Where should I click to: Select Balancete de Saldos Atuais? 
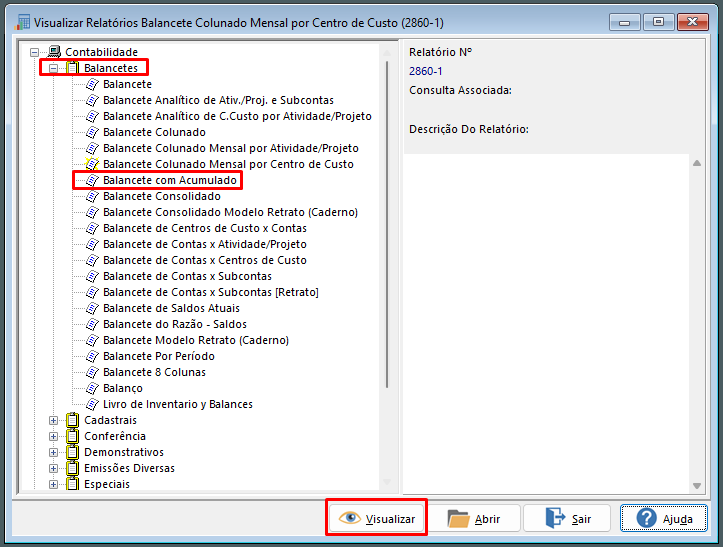[171, 308]
